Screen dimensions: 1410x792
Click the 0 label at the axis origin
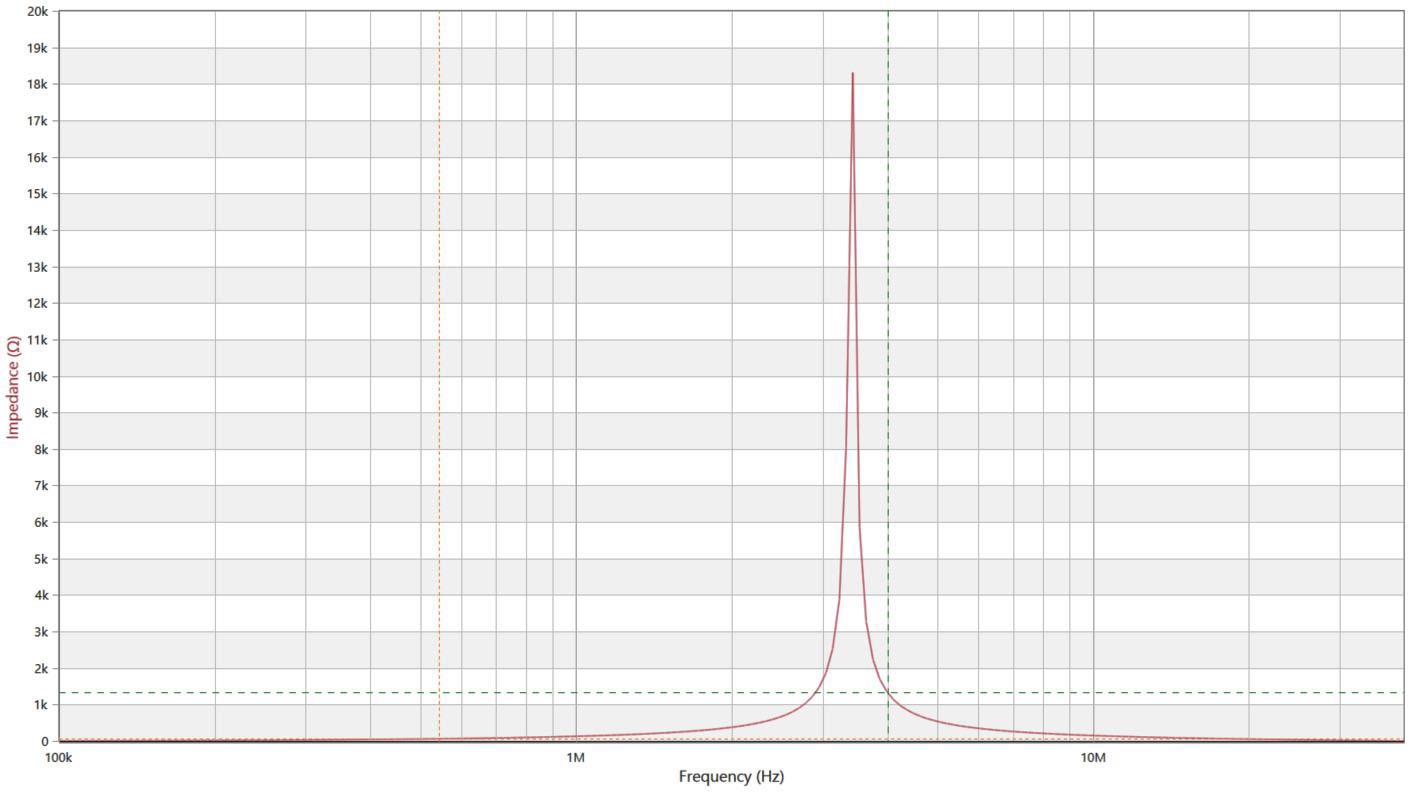[x=45, y=741]
